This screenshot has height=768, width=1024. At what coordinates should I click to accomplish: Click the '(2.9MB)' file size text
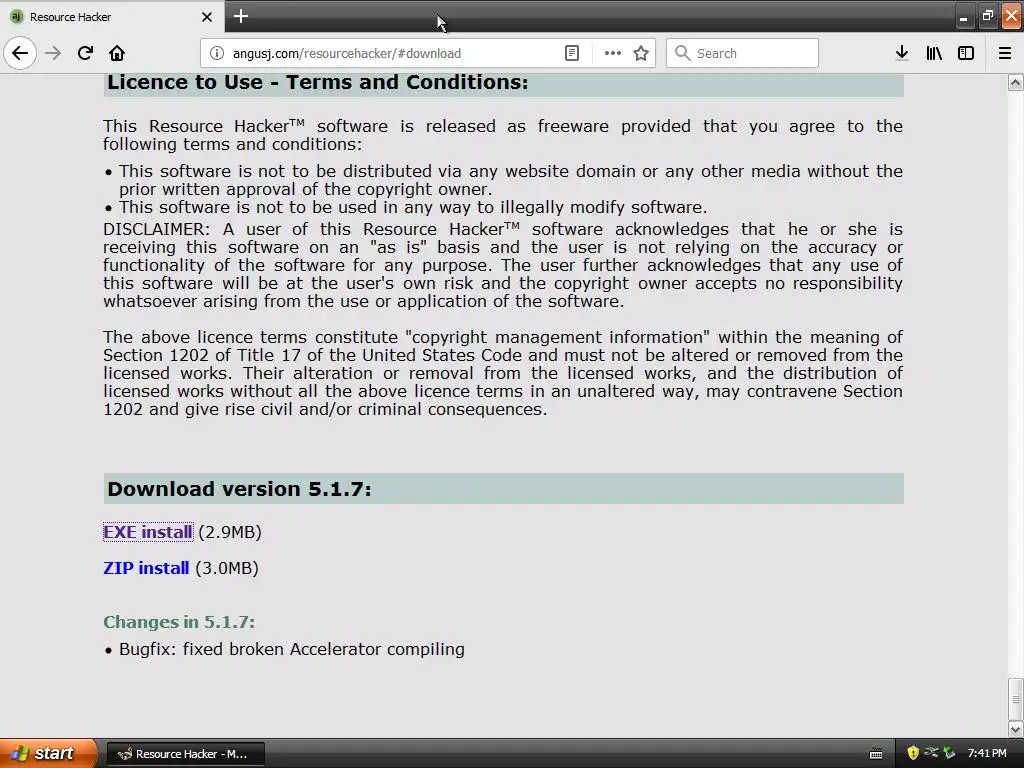tap(230, 532)
